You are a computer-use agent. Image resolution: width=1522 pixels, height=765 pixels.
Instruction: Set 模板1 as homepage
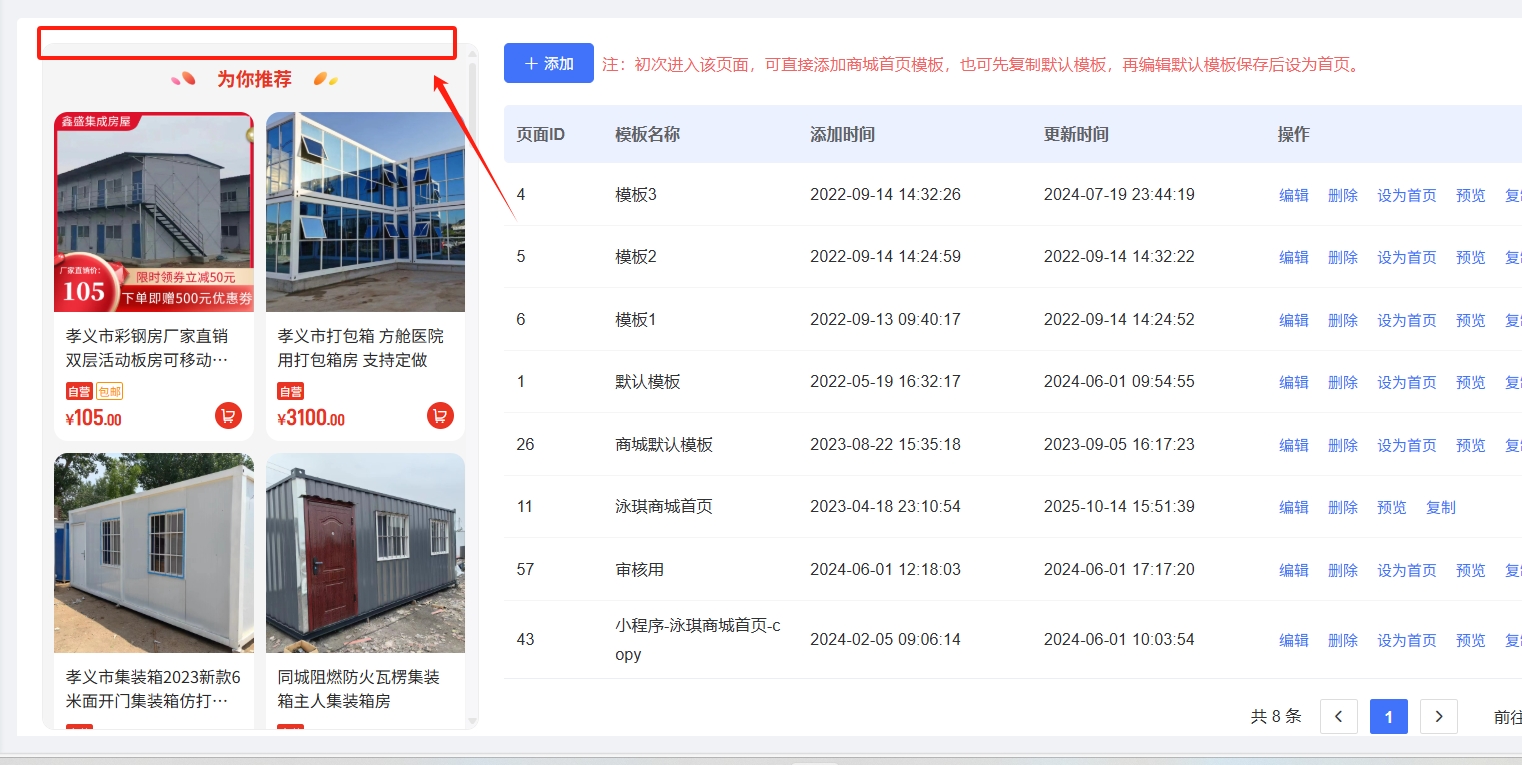click(1406, 320)
